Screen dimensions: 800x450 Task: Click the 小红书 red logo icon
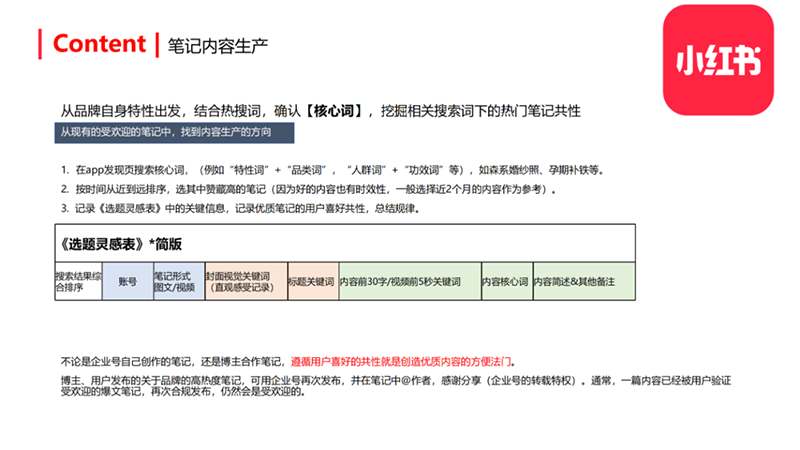point(718,60)
